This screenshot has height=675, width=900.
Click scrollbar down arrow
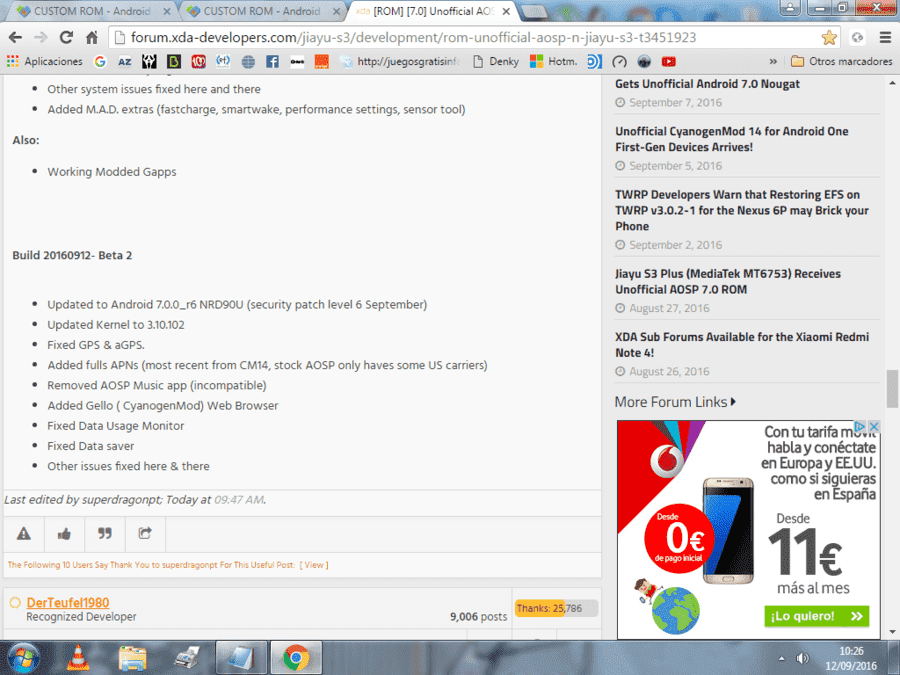[892, 632]
